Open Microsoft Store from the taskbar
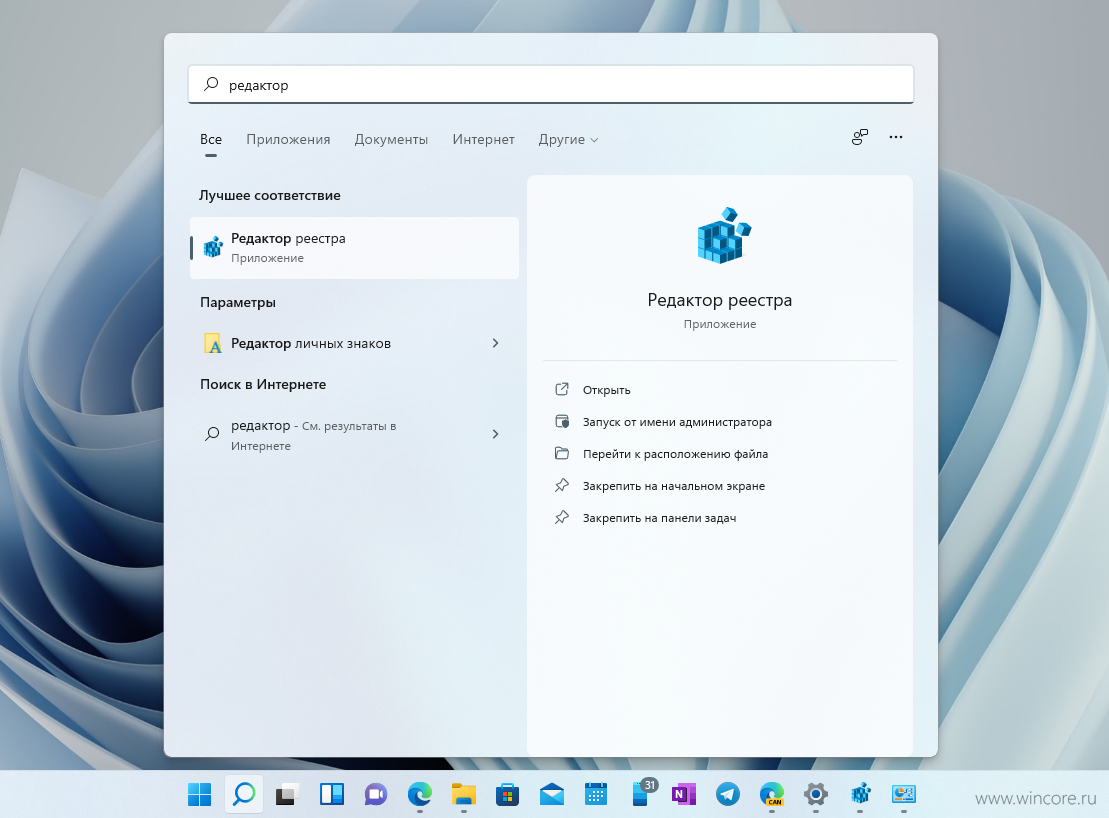The image size is (1109, 818). click(507, 794)
